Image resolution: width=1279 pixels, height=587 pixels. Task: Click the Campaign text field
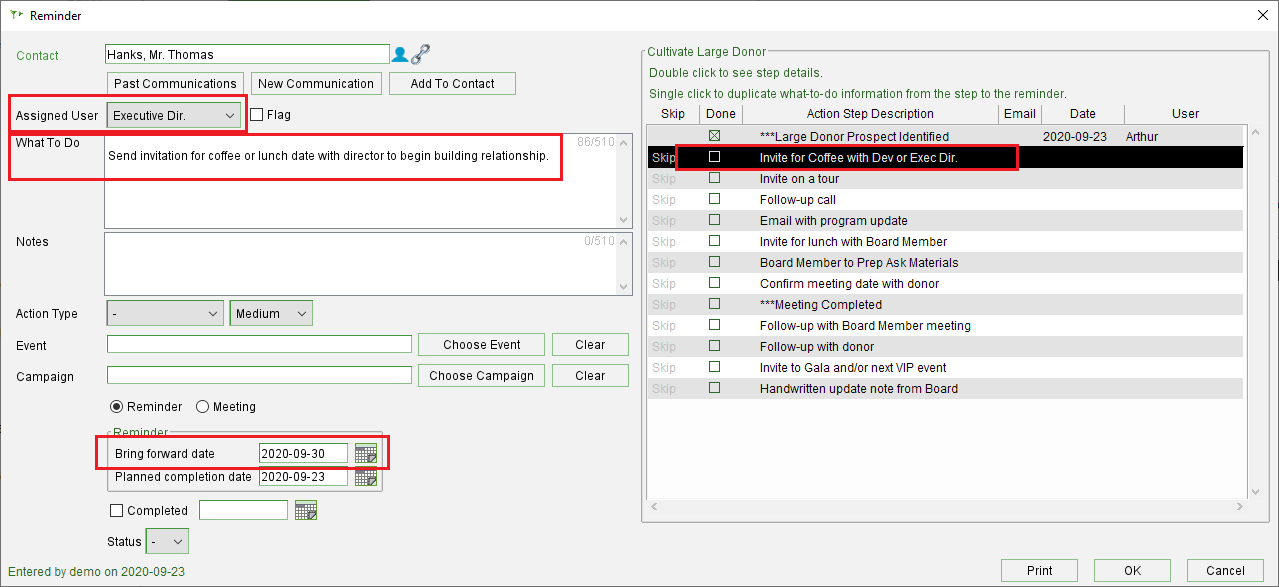(x=259, y=376)
